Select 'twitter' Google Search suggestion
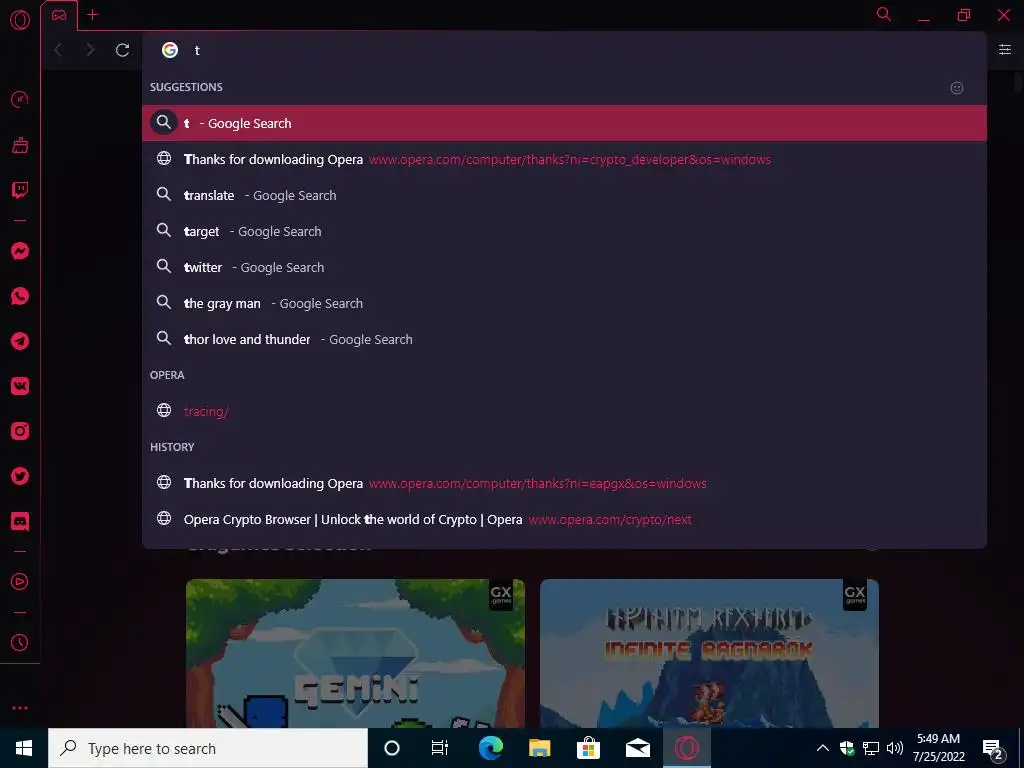The width and height of the screenshot is (1024, 768). [564, 267]
